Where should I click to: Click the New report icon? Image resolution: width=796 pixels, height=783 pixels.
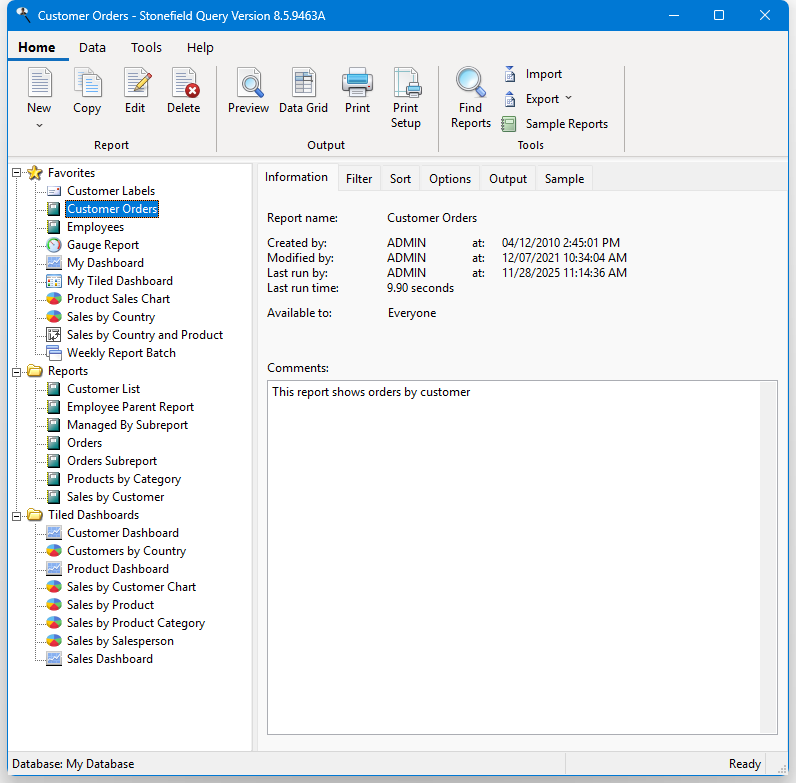[x=39, y=85]
